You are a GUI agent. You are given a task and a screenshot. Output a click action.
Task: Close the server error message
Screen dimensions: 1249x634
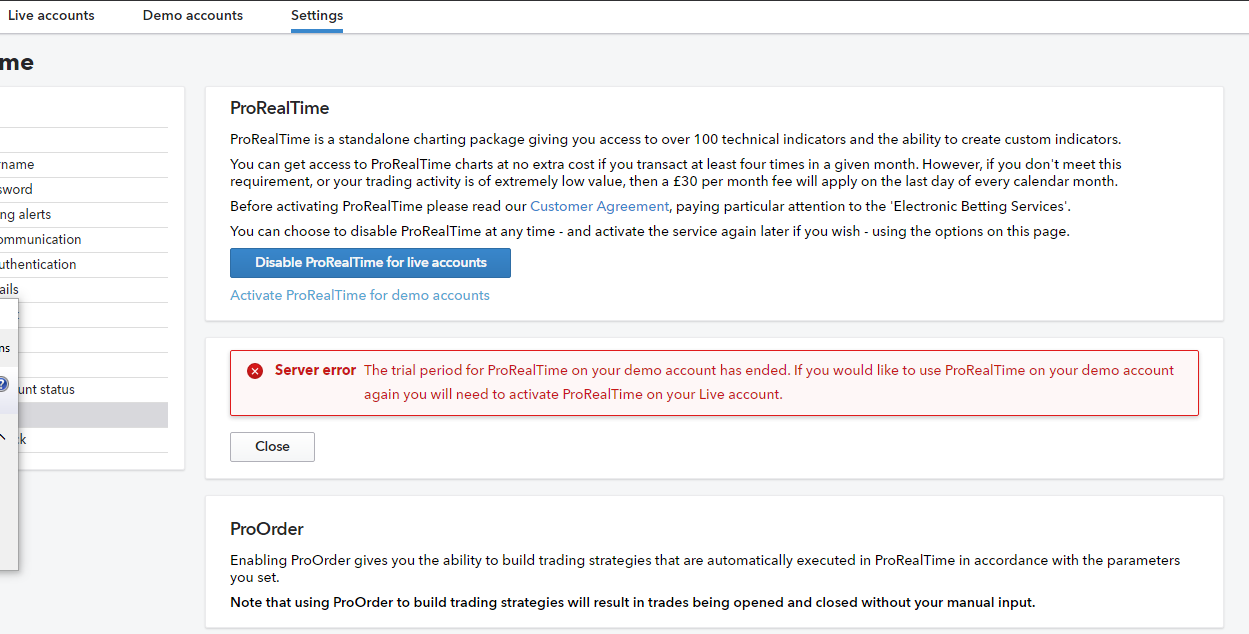click(272, 447)
